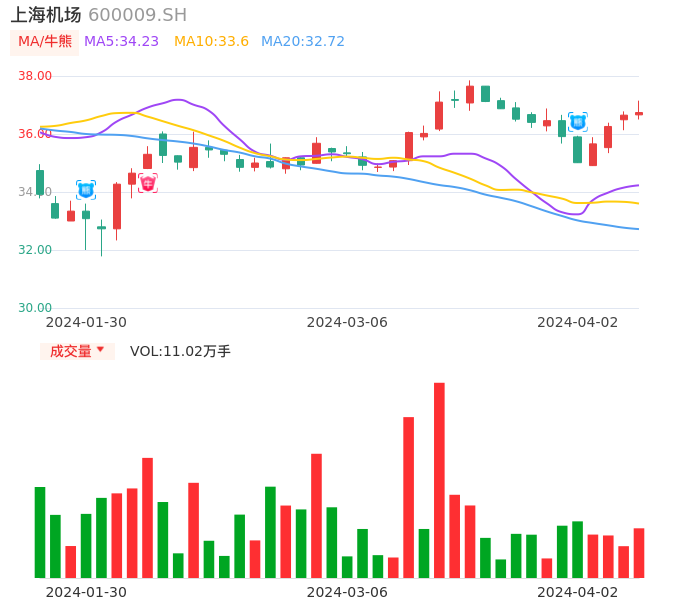Click the 32.00 price axis label
The height and width of the screenshot is (606, 686).
[35, 250]
